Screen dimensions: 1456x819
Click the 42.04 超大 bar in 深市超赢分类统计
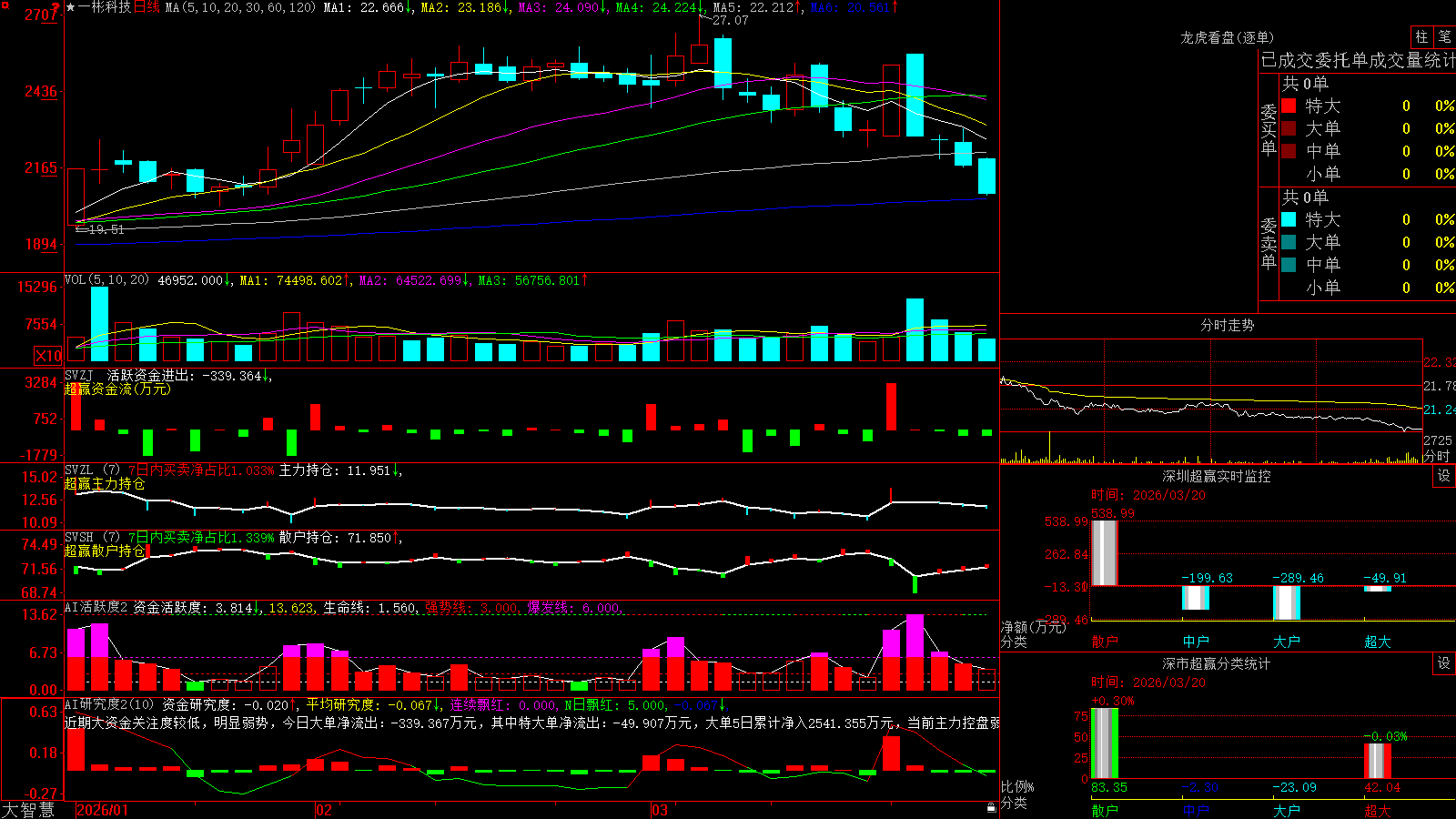click(x=1377, y=761)
